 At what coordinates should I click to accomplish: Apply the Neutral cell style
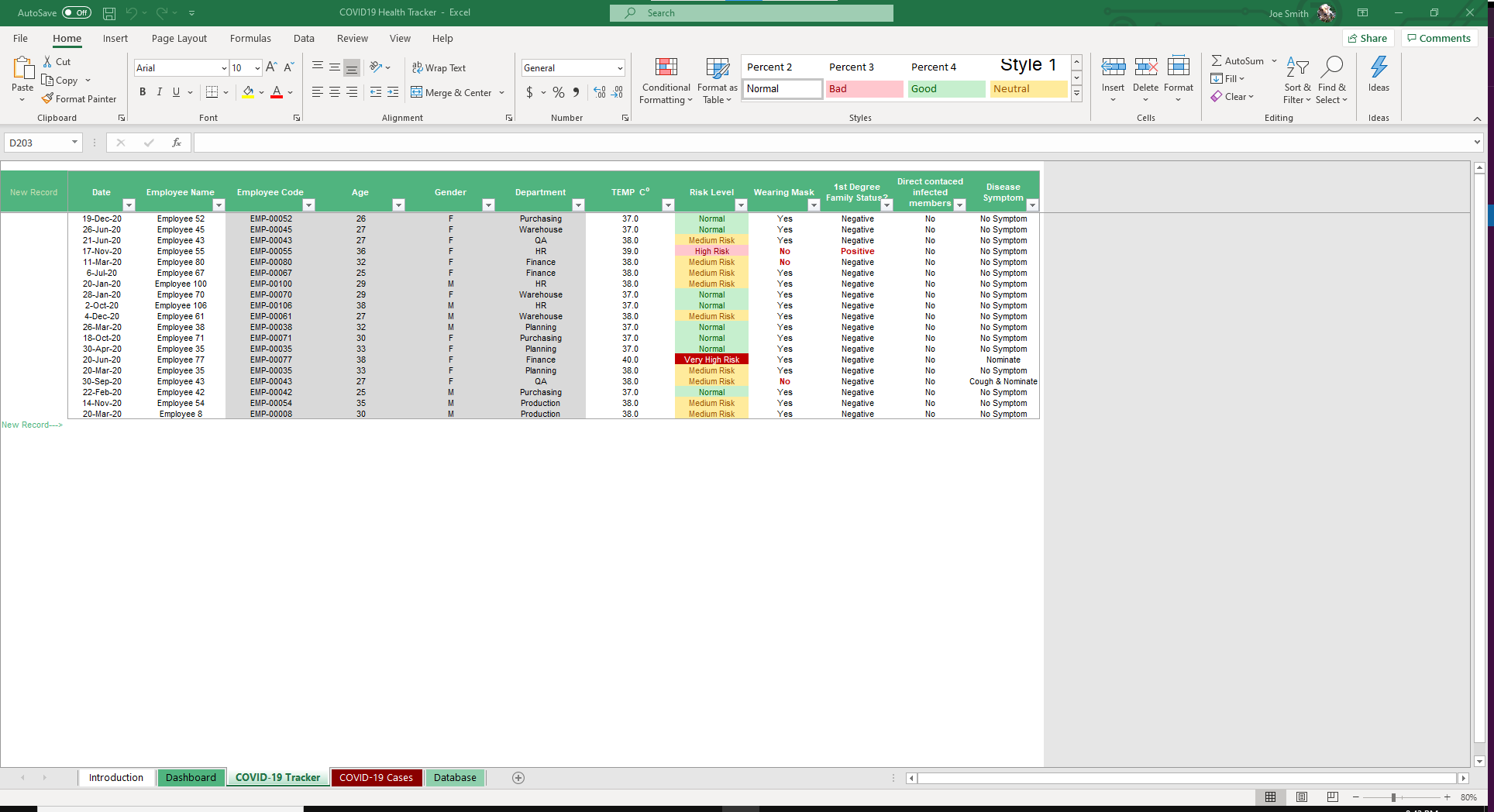pos(1028,89)
